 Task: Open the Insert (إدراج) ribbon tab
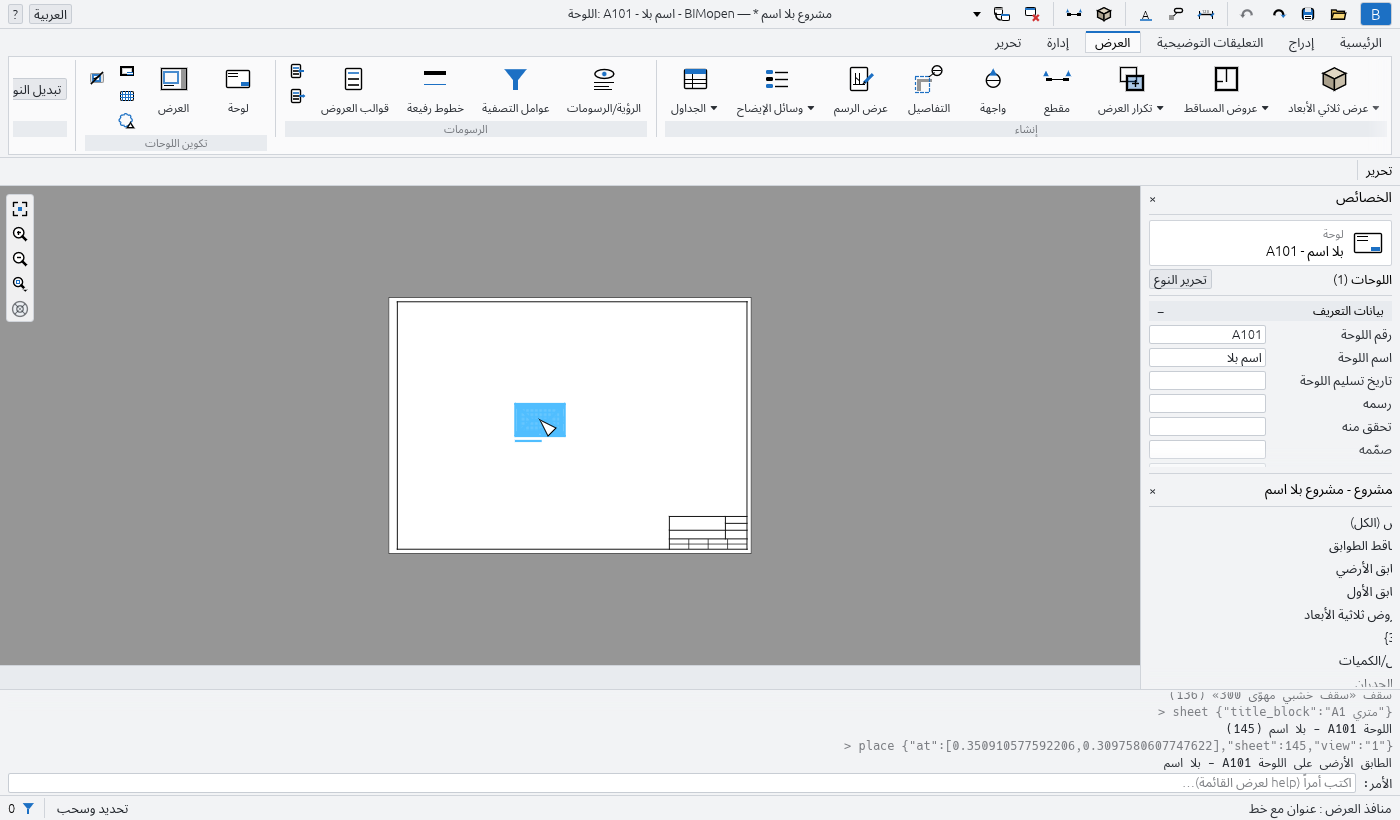[x=1301, y=43]
